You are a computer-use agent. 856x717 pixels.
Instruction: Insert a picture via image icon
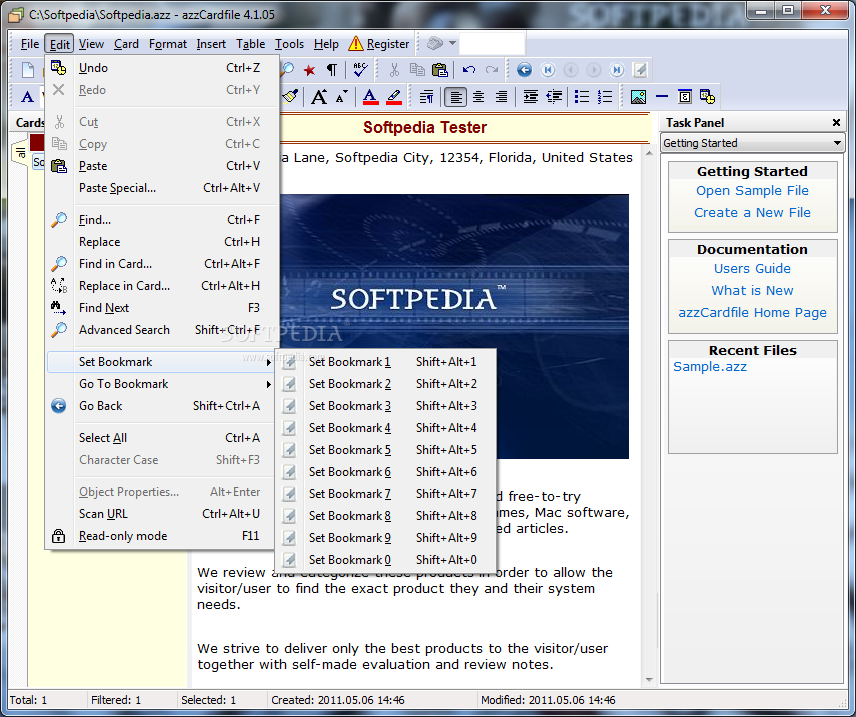(638, 97)
